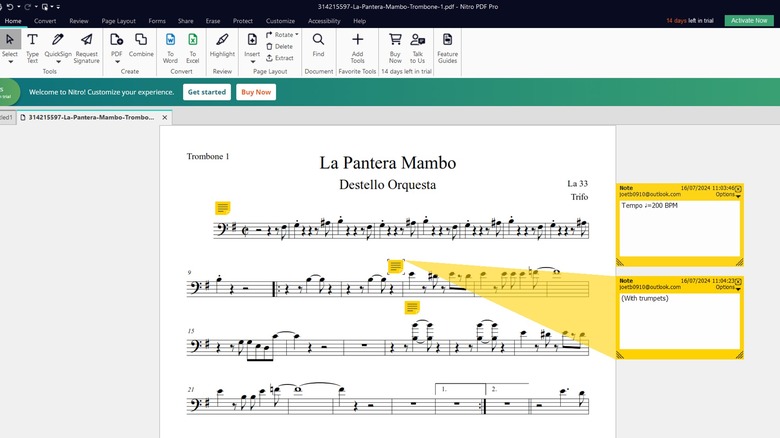Image resolution: width=780 pixels, height=438 pixels.
Task: Open the QuickSign tool
Action: click(x=58, y=46)
